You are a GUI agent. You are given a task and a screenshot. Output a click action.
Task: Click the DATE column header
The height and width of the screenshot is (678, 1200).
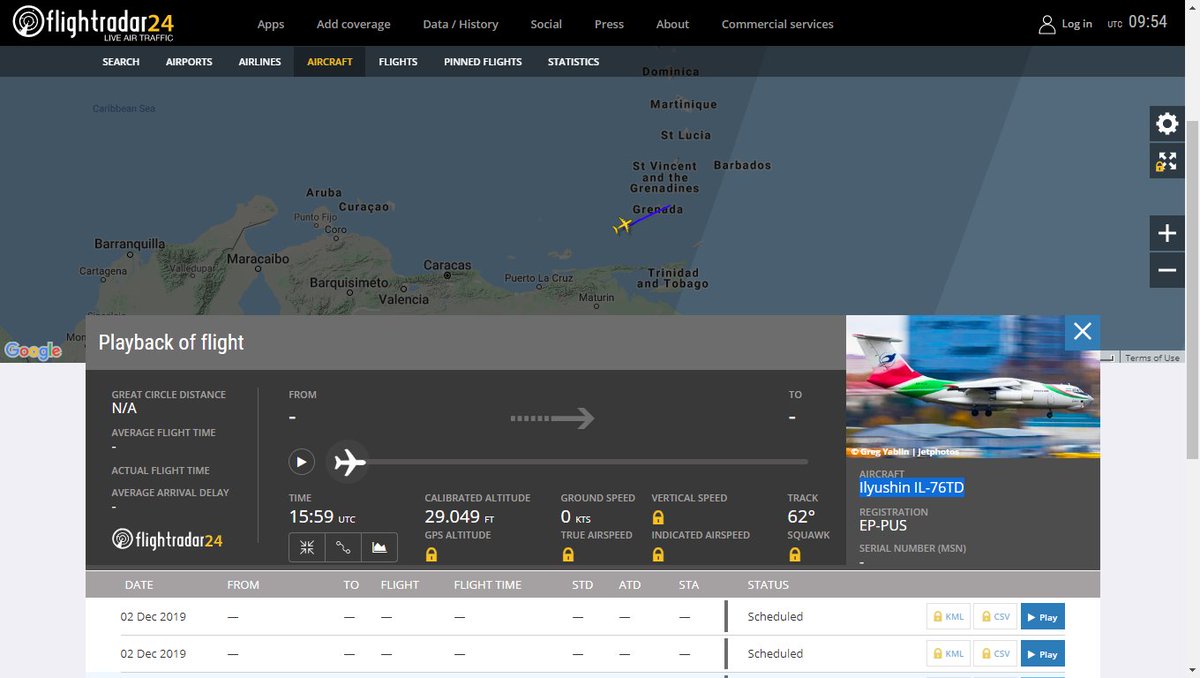[x=139, y=585]
